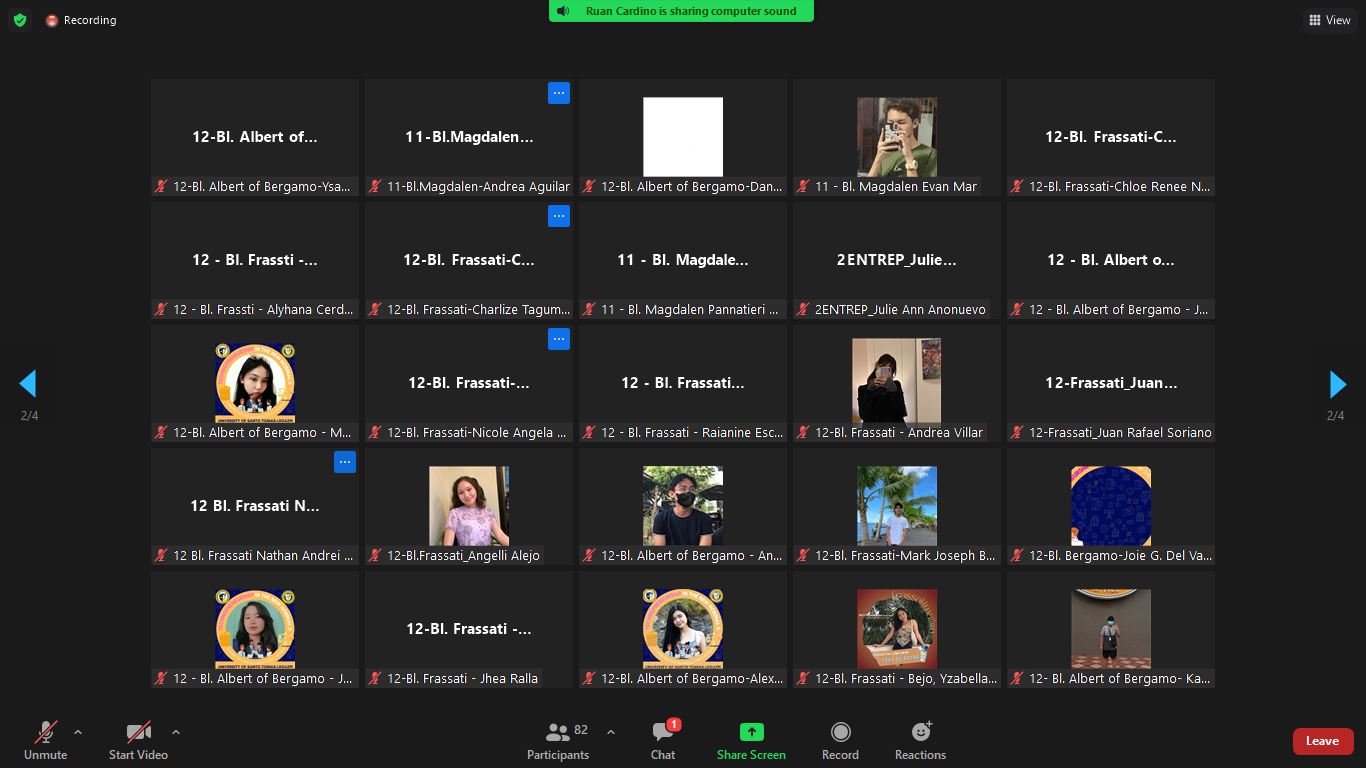Click the sharing computer sound banner
The width and height of the screenshot is (1366, 768).
[681, 11]
